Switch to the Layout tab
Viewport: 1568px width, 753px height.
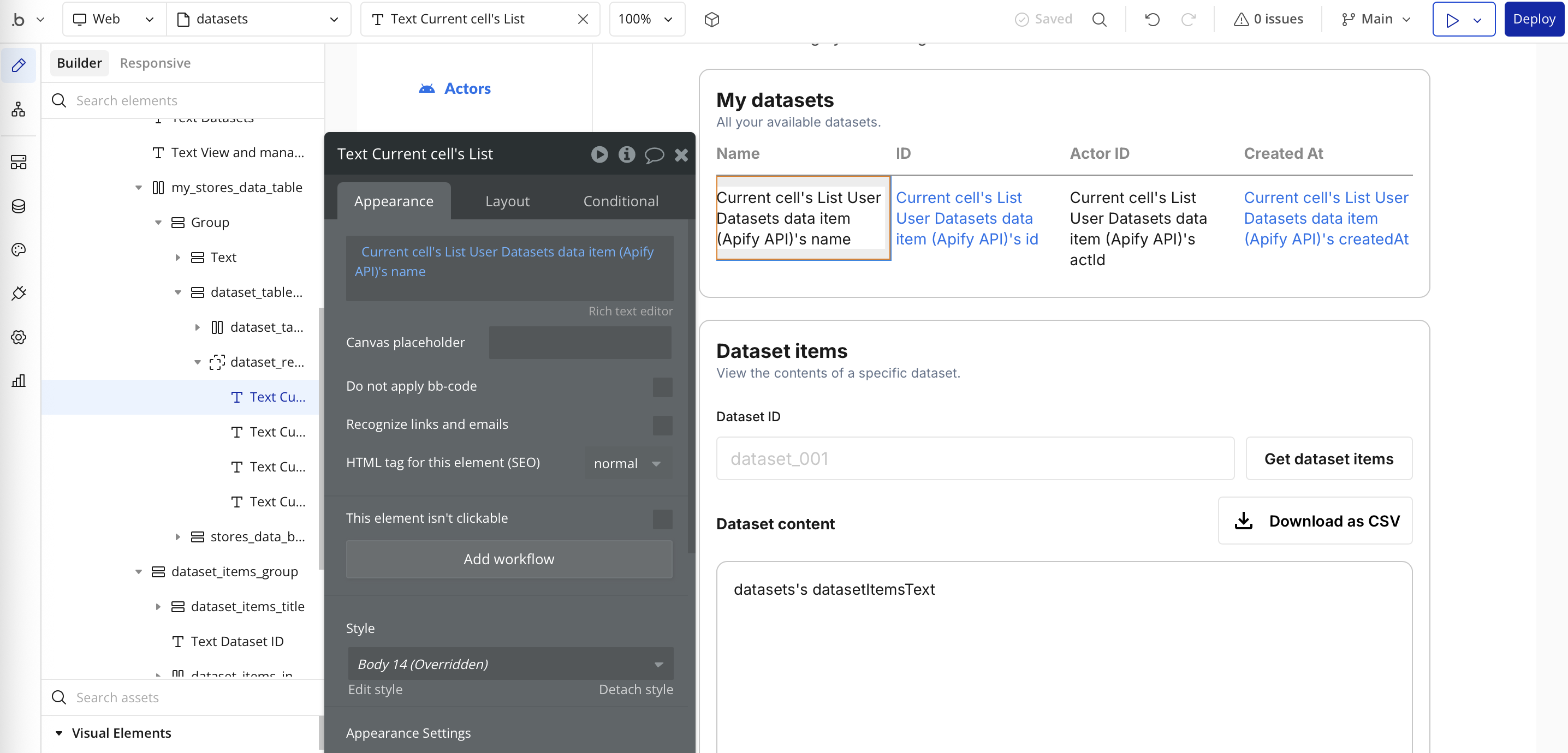click(507, 201)
